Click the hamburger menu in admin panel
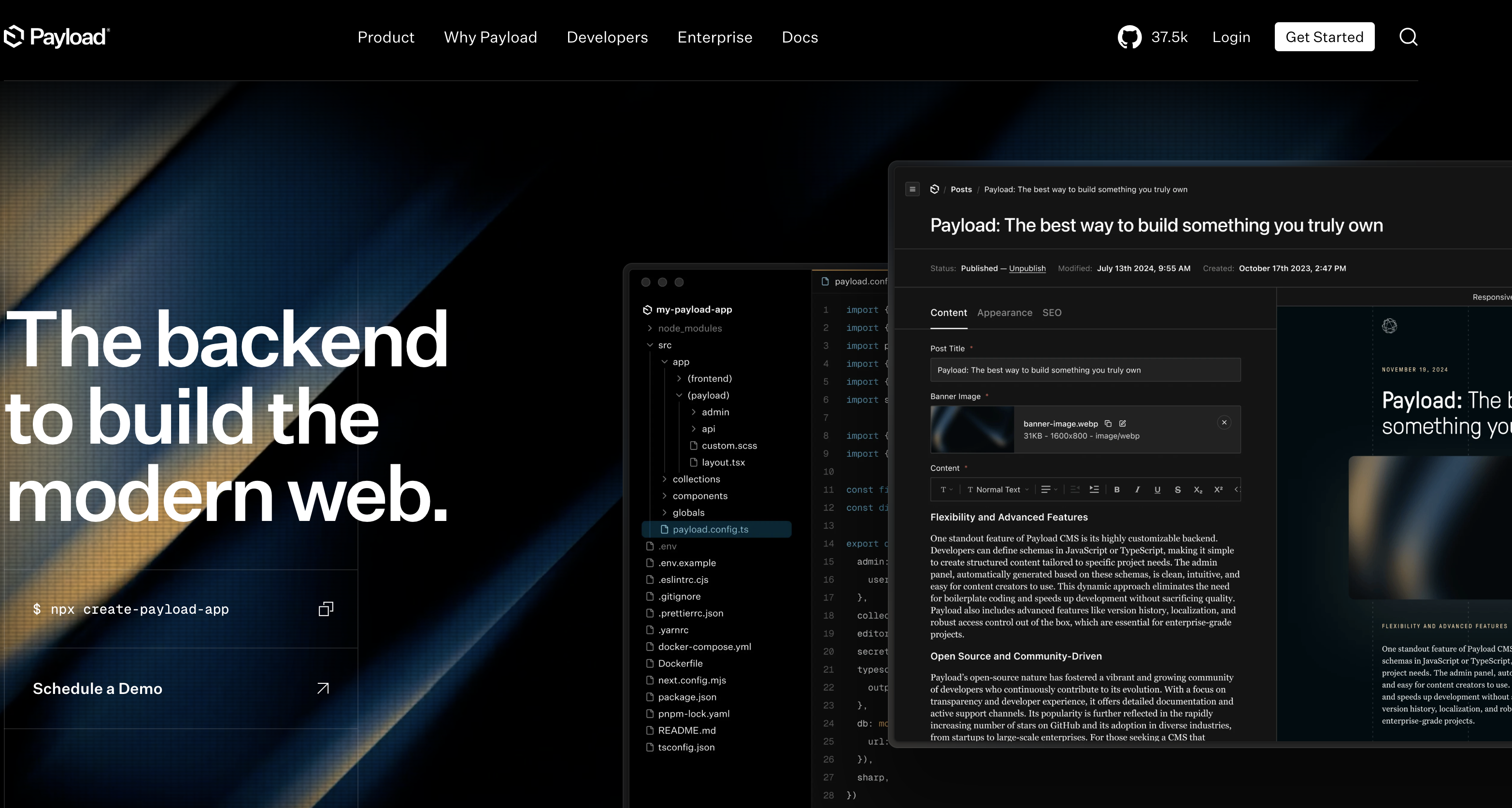This screenshot has width=1512, height=808. pyautogui.click(x=912, y=189)
